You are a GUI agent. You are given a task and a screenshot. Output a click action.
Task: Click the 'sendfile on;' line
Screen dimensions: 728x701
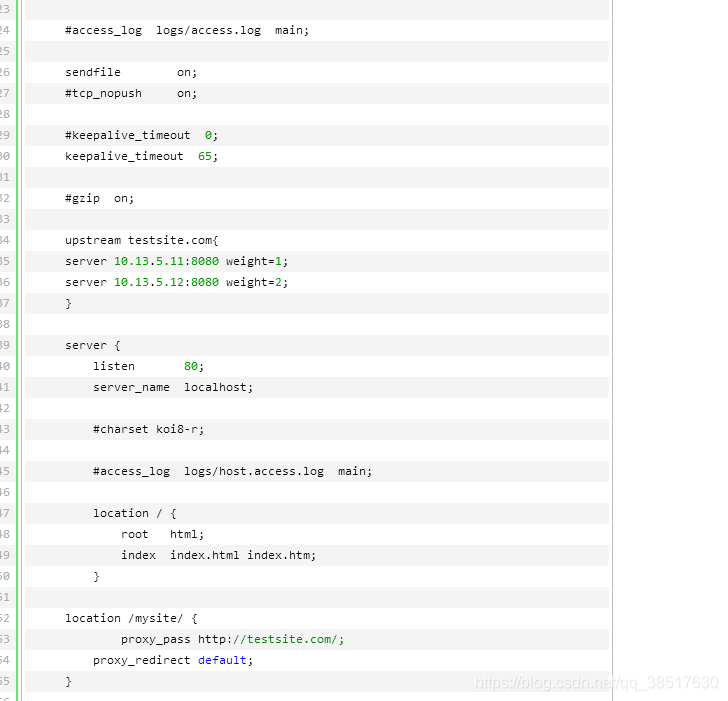tap(131, 72)
